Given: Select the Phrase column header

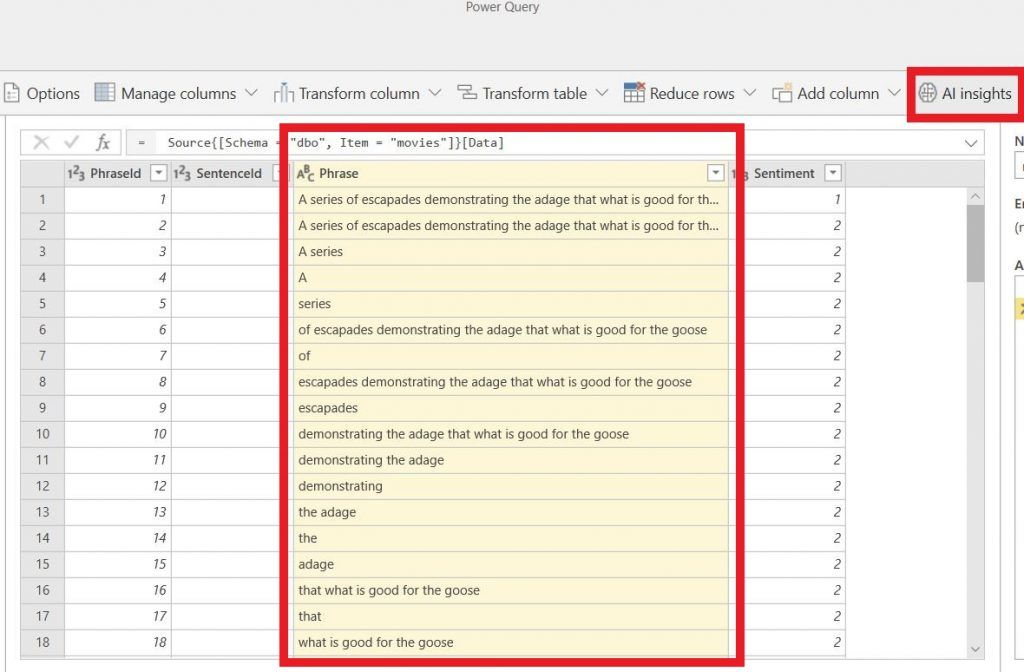Looking at the screenshot, I should coord(340,173).
